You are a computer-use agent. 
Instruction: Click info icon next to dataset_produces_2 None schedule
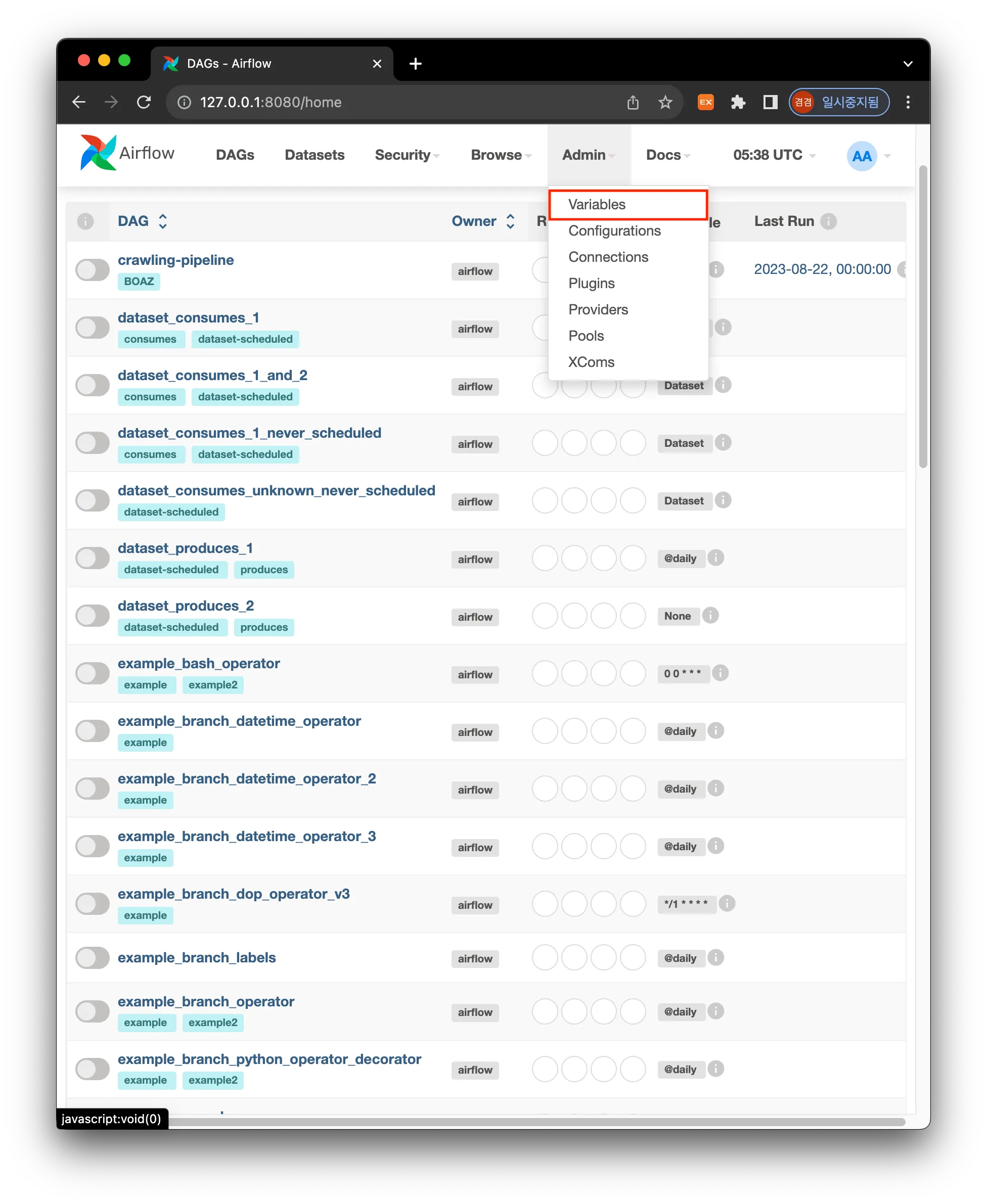[x=710, y=615]
